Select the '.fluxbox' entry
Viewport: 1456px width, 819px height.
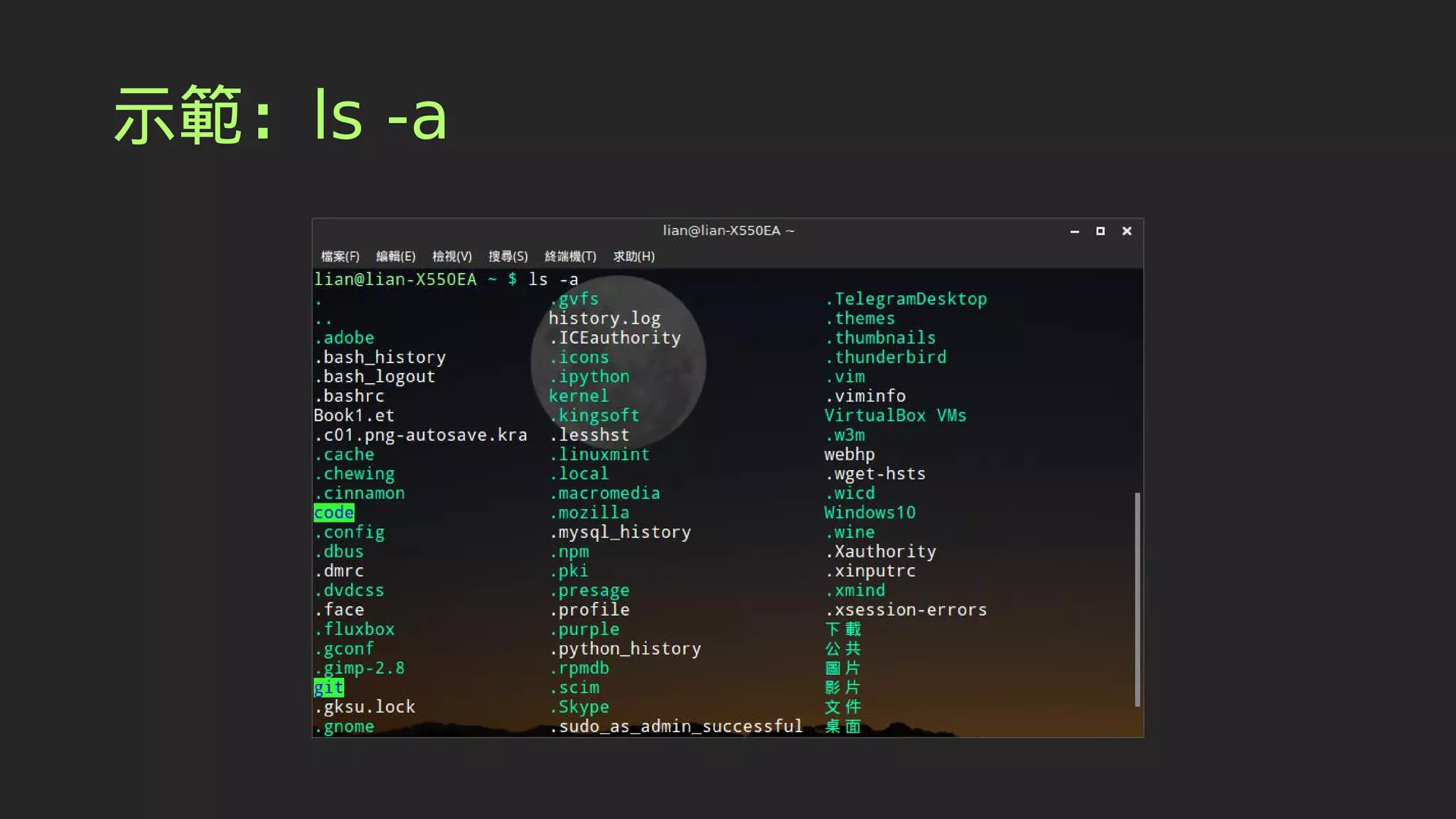pos(354,629)
